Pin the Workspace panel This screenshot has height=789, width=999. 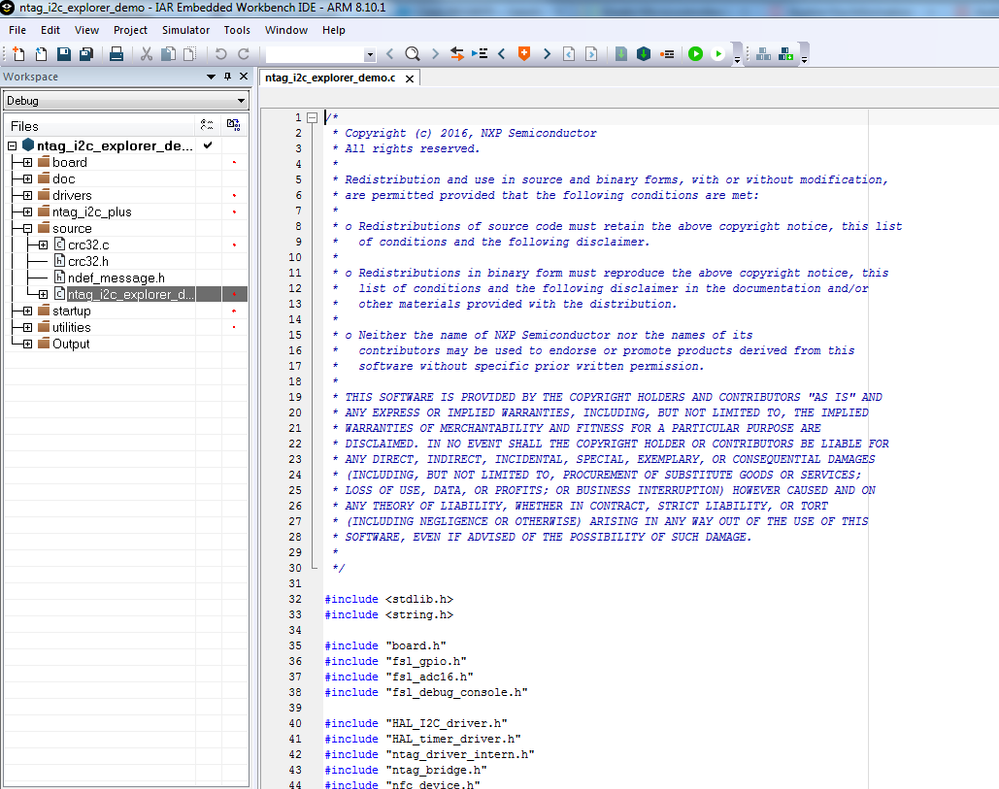[227, 76]
